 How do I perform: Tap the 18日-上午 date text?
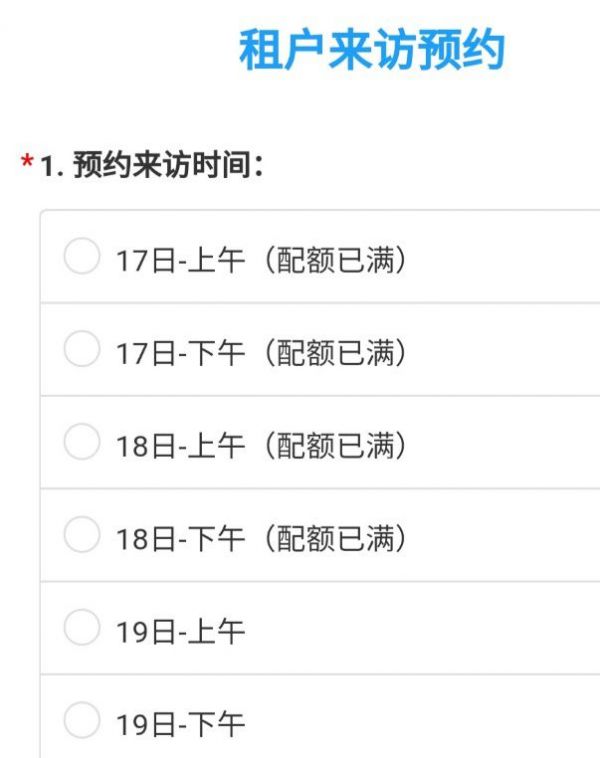click(x=180, y=446)
